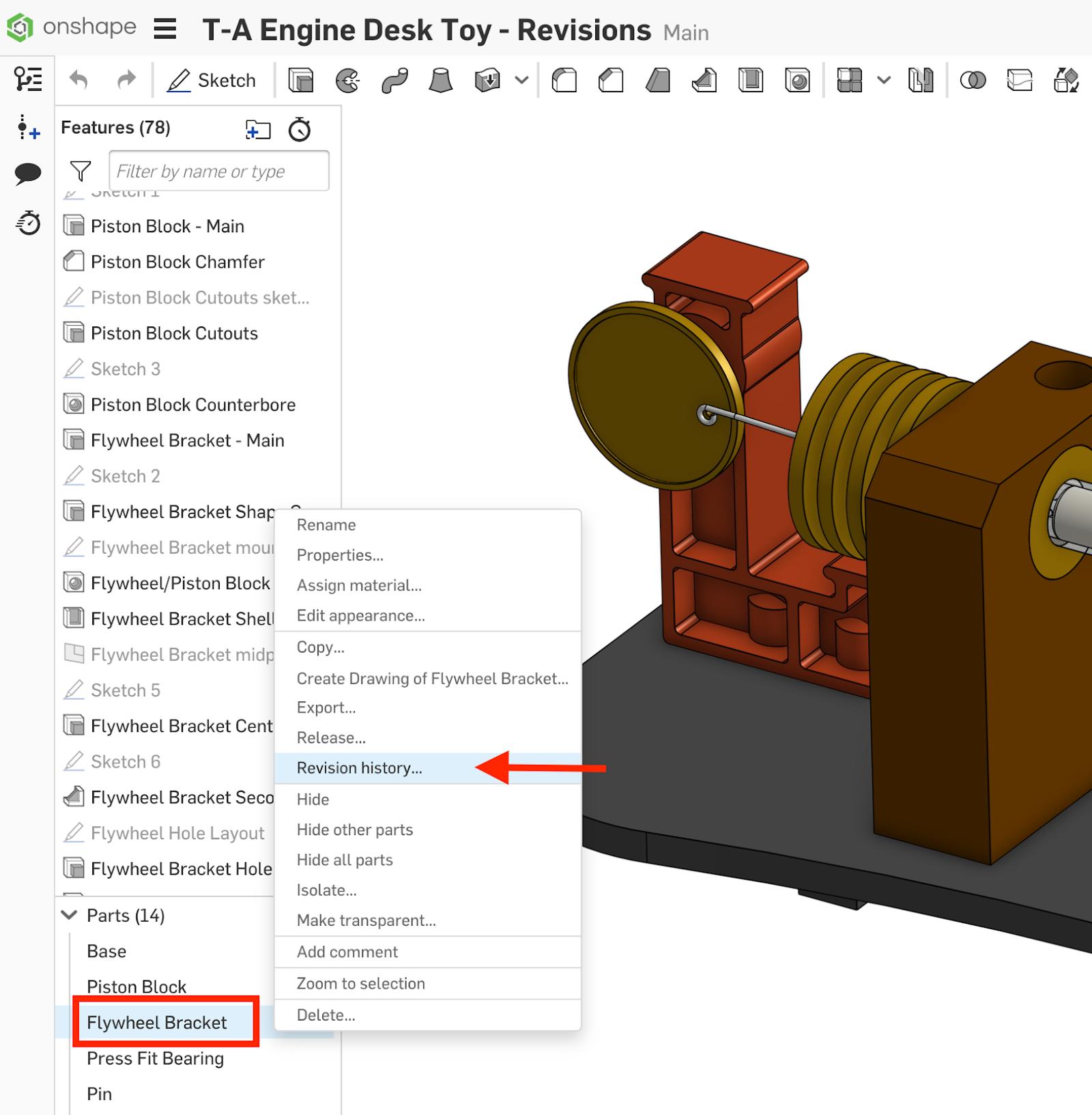
Task: Choose Revision history… from context menu
Action: point(359,768)
